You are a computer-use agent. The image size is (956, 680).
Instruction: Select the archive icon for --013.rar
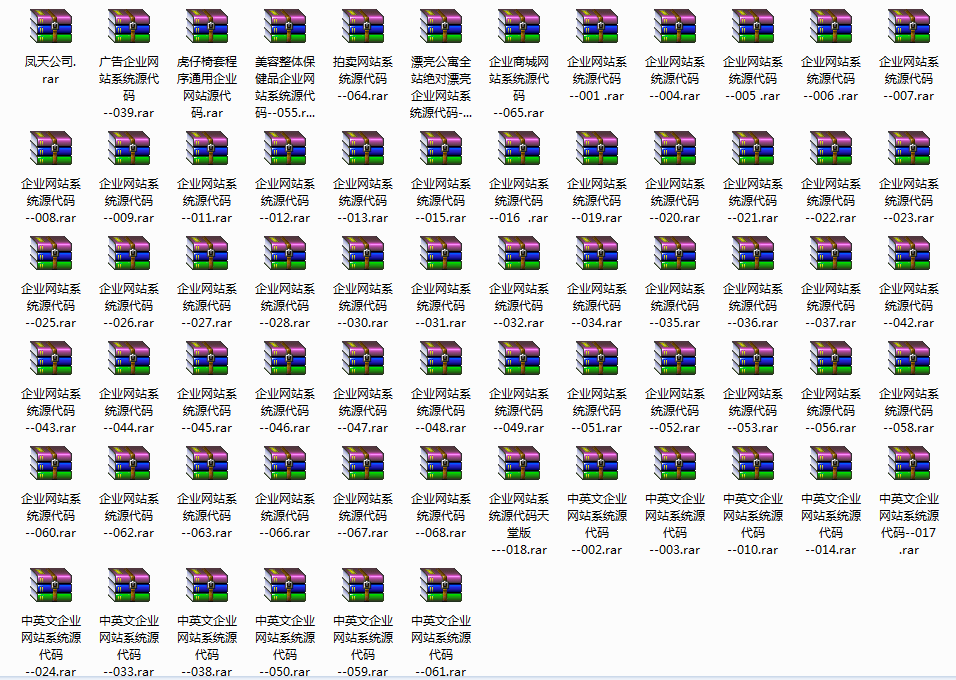click(x=363, y=148)
